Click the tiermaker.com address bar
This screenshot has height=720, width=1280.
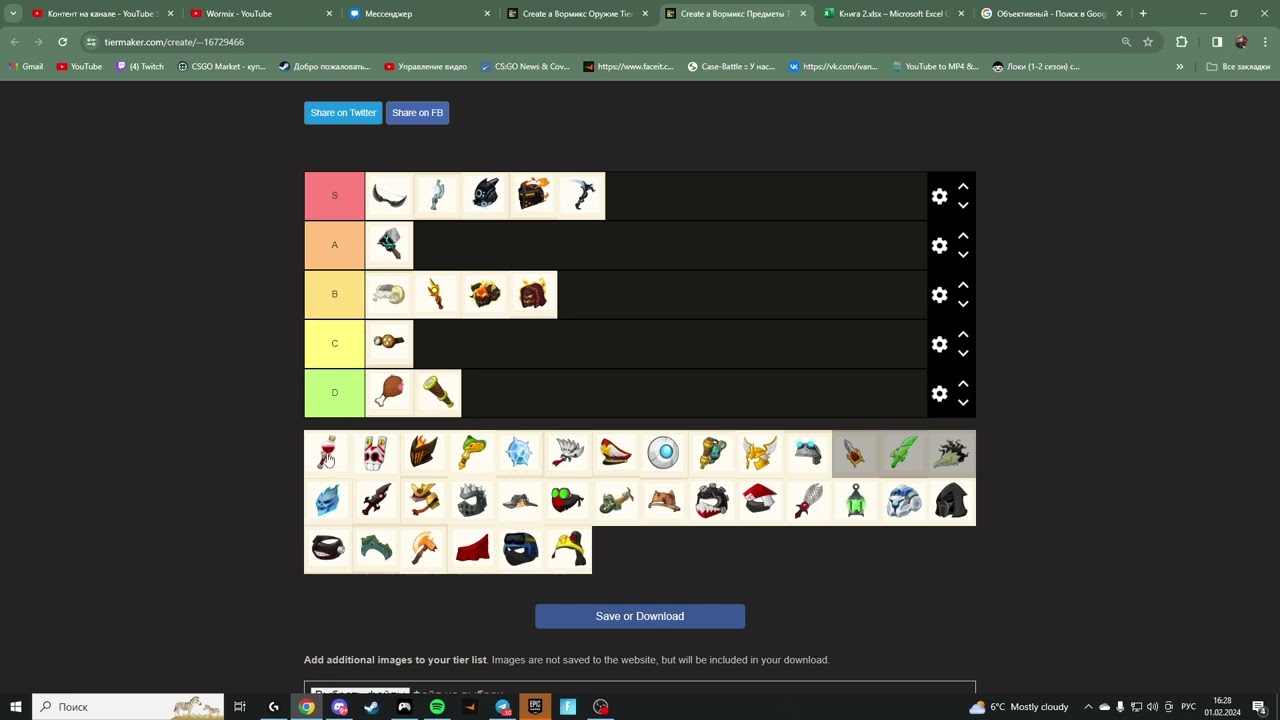coord(600,42)
